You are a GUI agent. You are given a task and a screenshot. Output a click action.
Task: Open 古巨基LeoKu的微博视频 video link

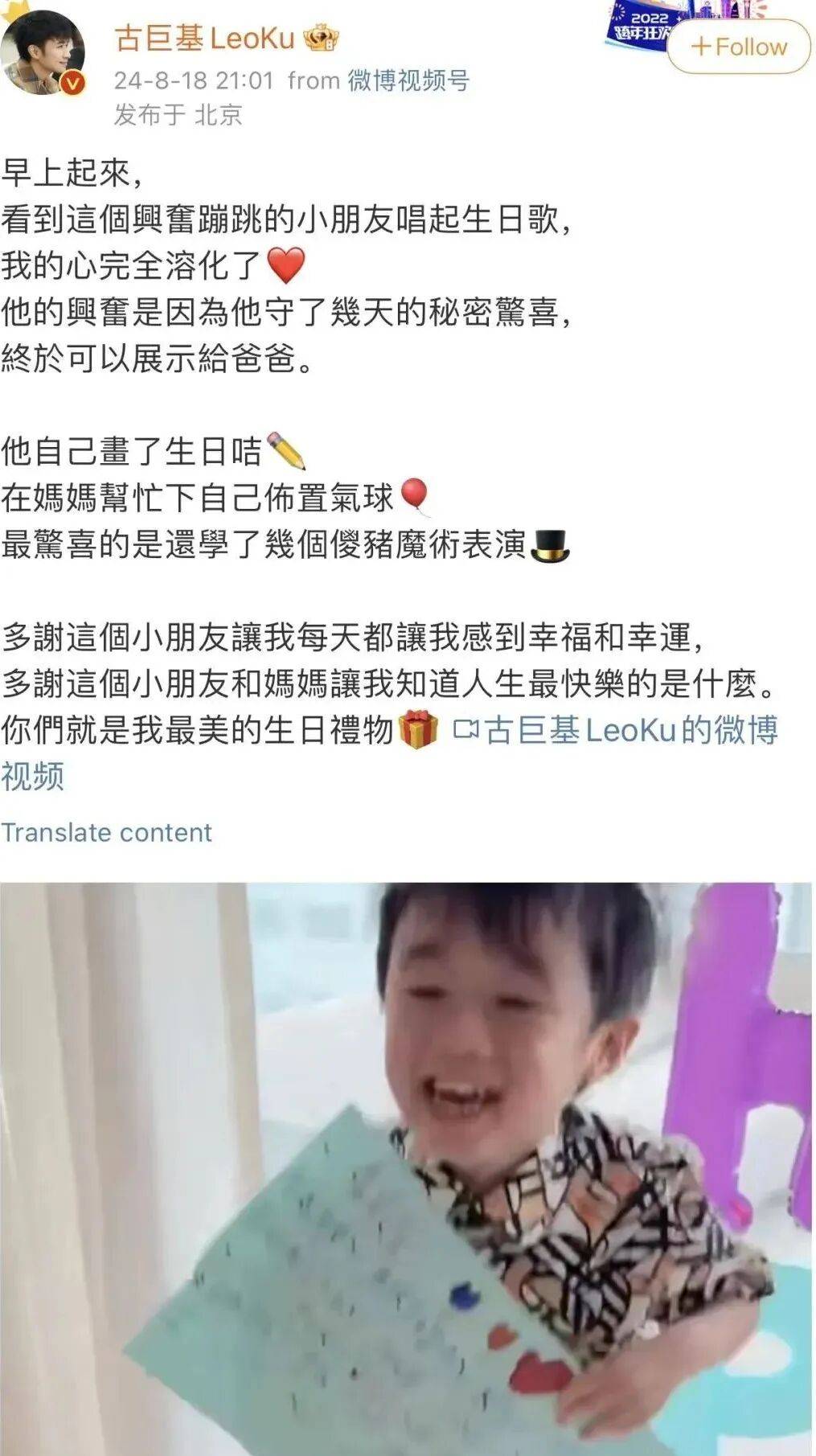pos(389,753)
